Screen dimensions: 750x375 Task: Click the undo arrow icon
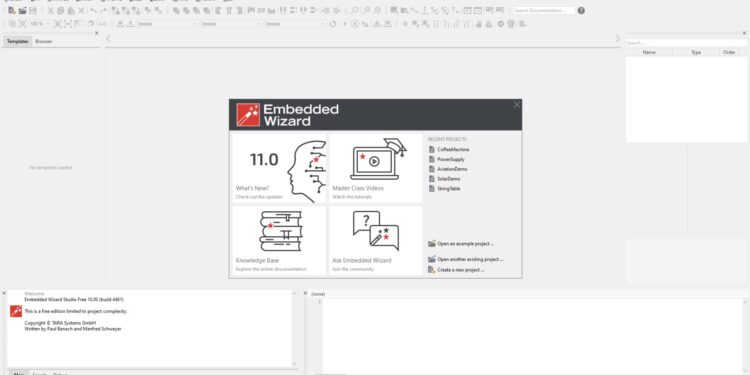[x=93, y=10]
